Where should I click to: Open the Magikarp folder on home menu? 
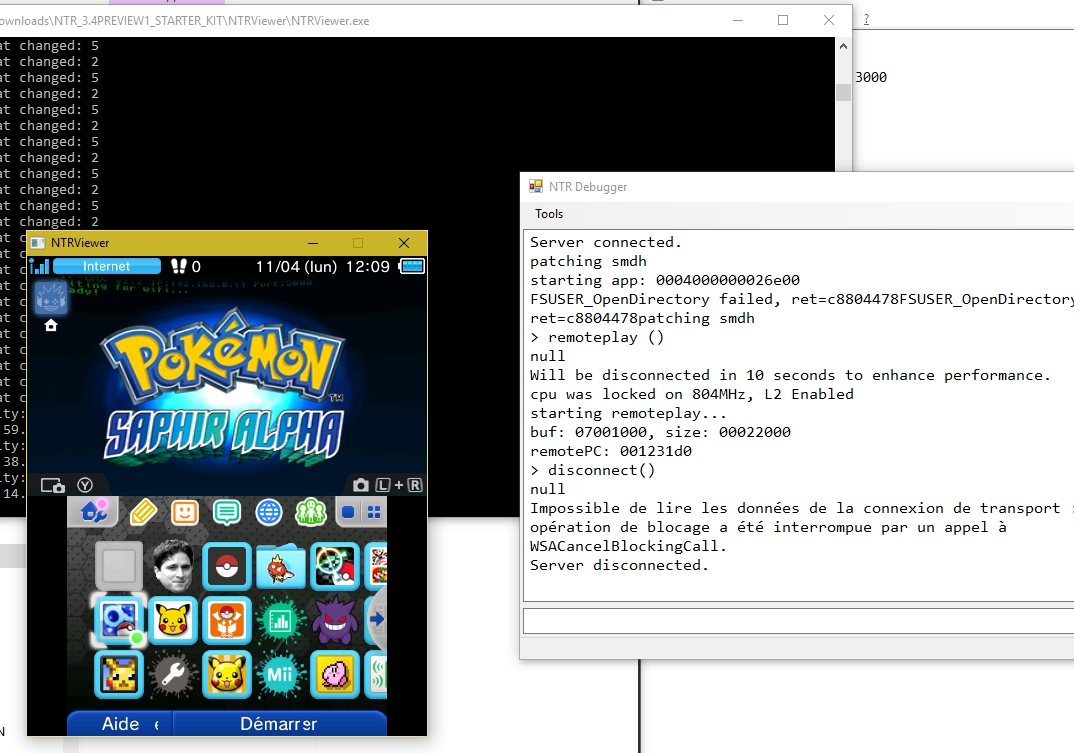point(280,567)
